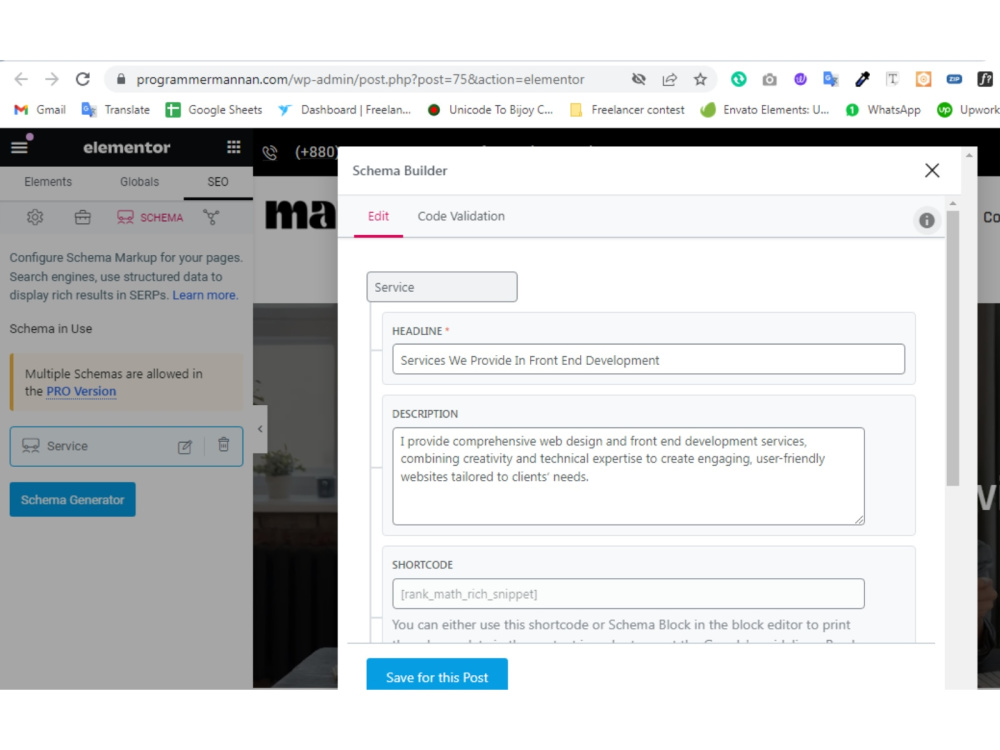This screenshot has width=1000, height=750.
Task: Edit the Service schema entry
Action: coord(185,446)
